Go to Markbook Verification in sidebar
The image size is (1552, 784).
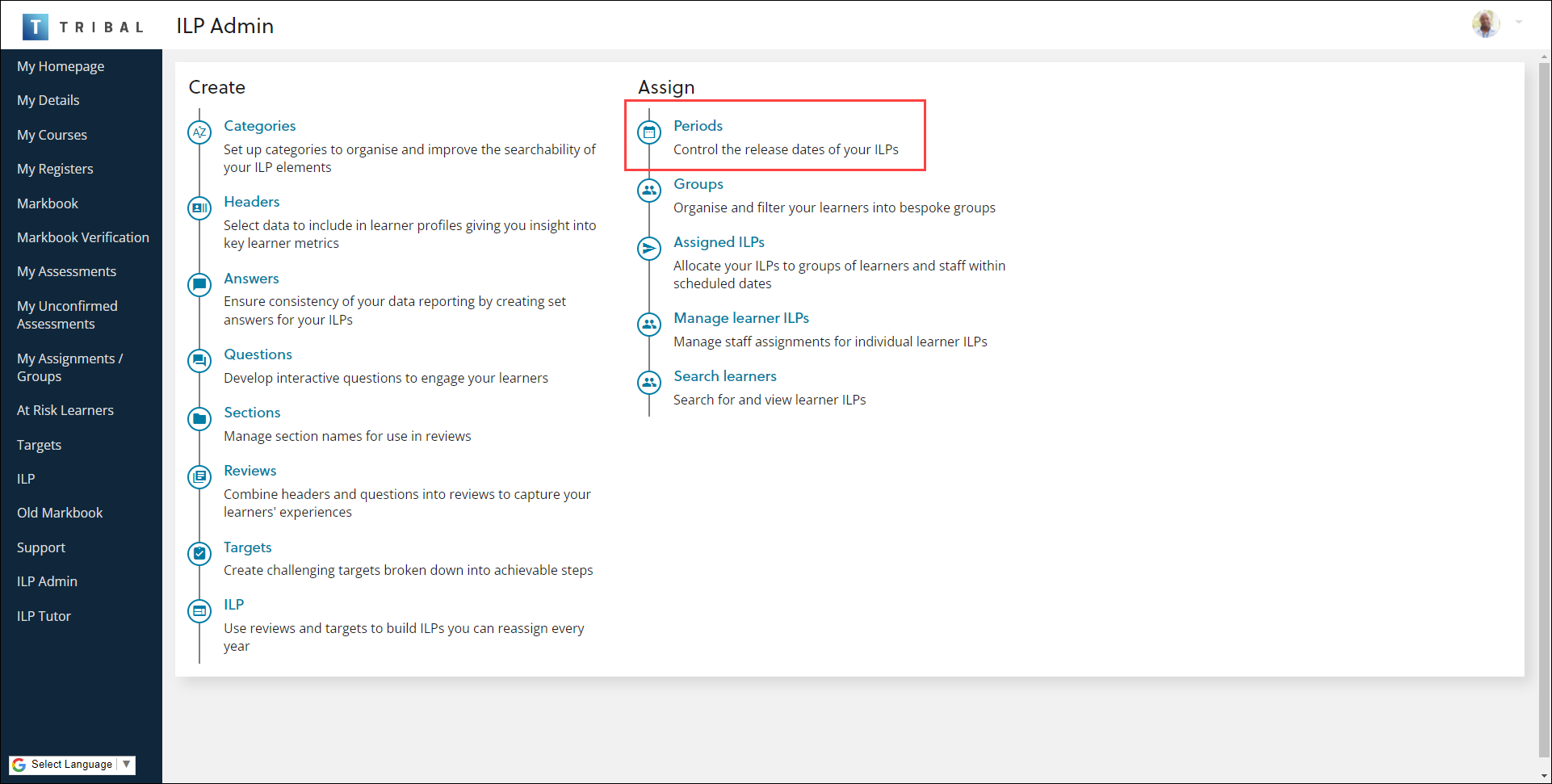[x=83, y=237]
